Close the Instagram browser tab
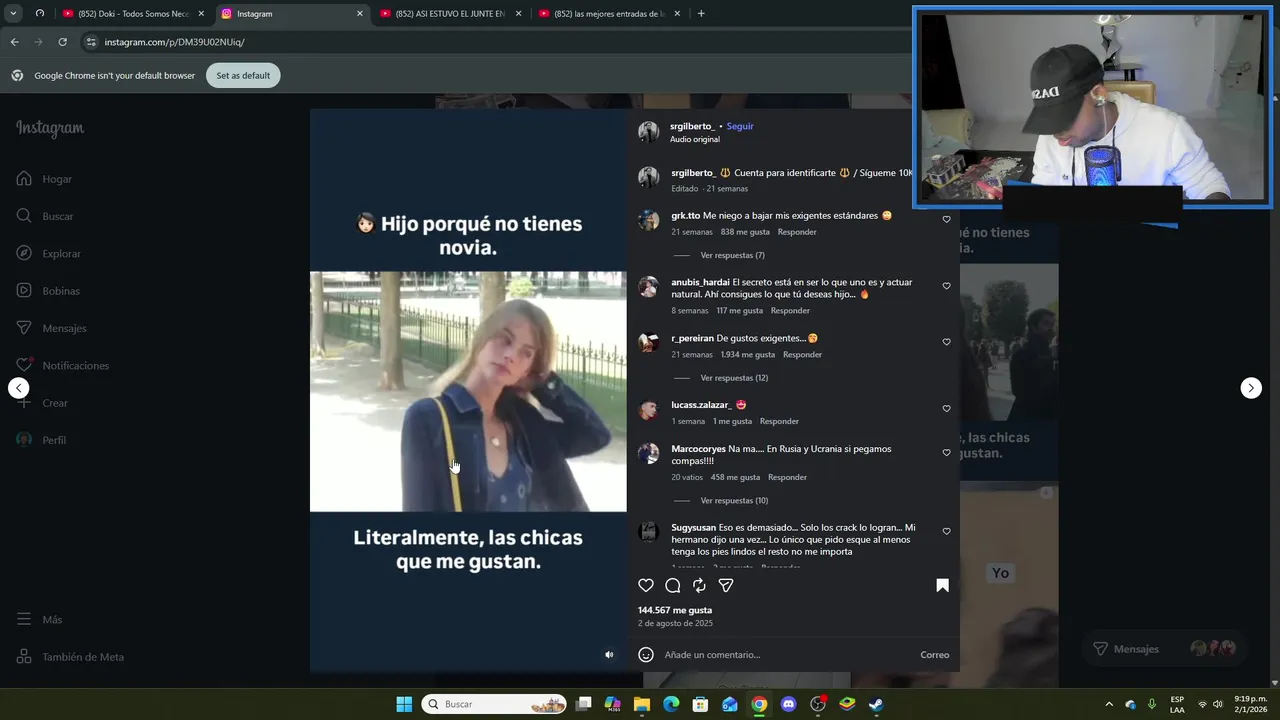Image resolution: width=1280 pixels, height=720 pixels. pyautogui.click(x=360, y=14)
